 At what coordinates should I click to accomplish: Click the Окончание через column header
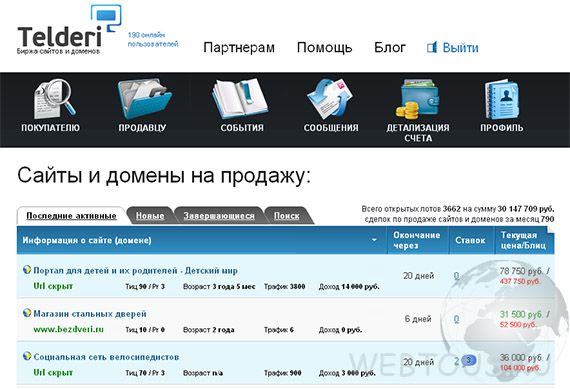pos(417,240)
